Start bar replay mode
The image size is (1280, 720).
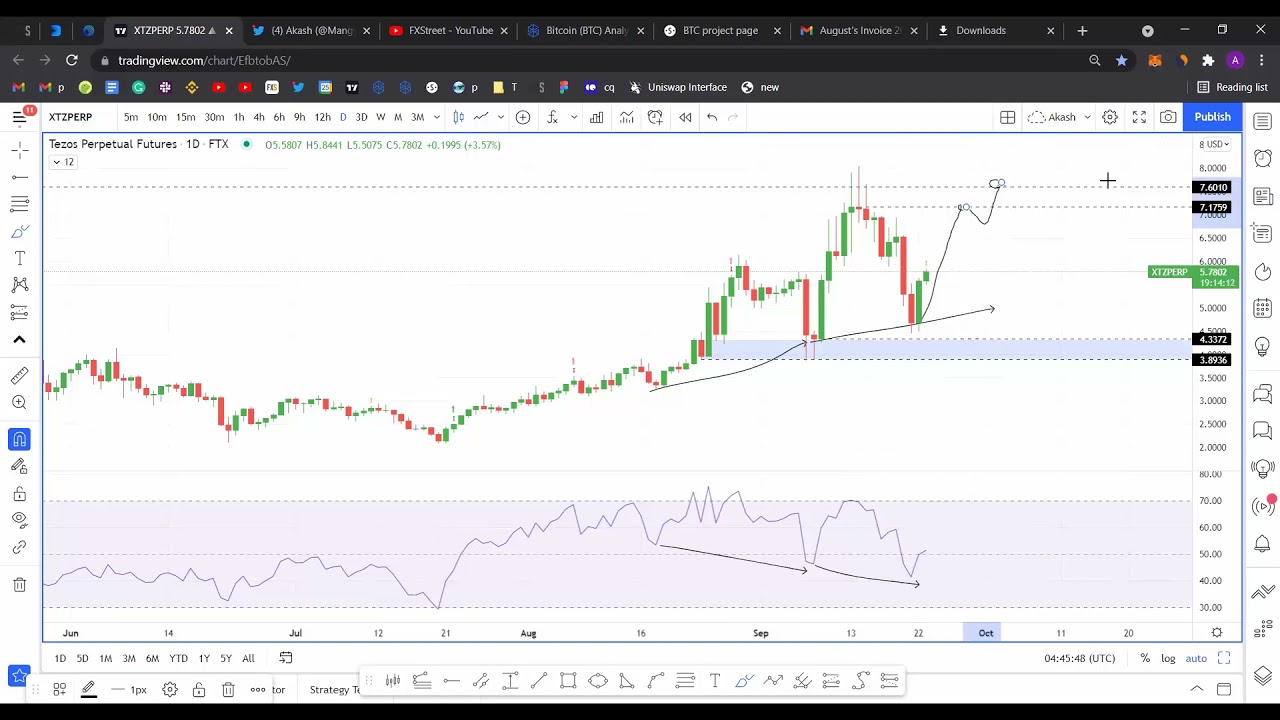pos(685,117)
